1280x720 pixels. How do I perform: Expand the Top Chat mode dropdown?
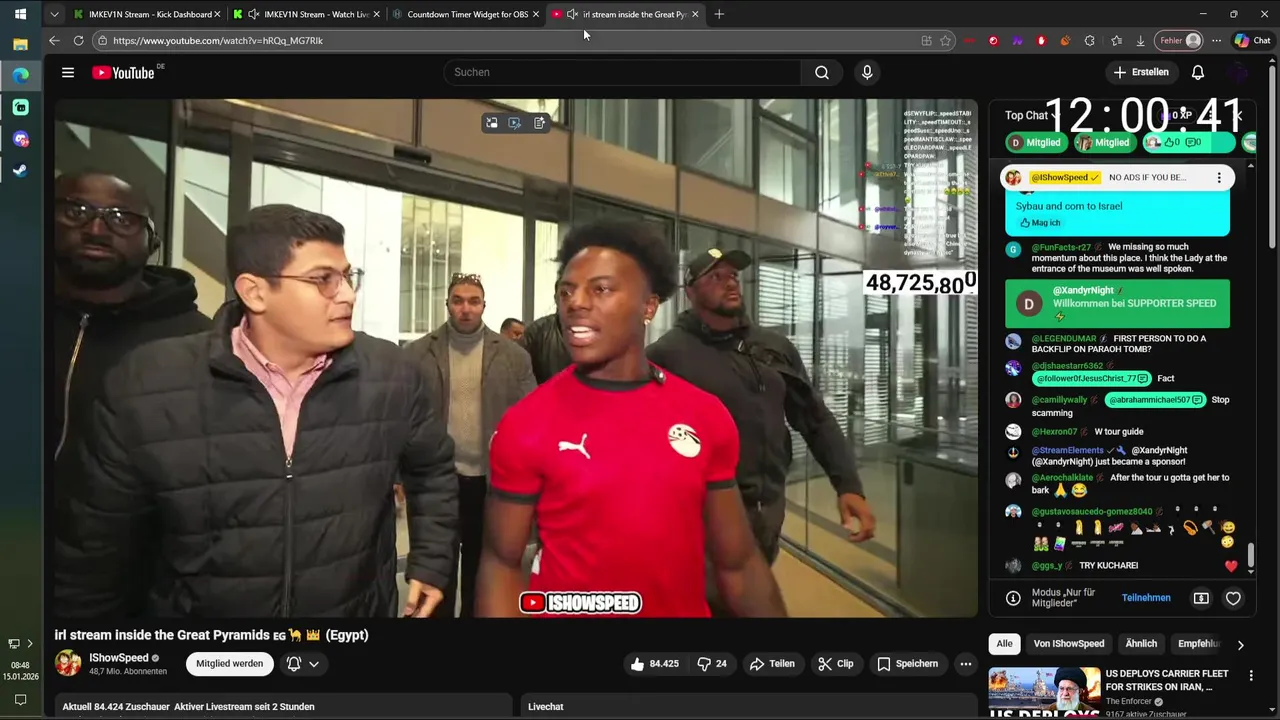tap(1030, 115)
